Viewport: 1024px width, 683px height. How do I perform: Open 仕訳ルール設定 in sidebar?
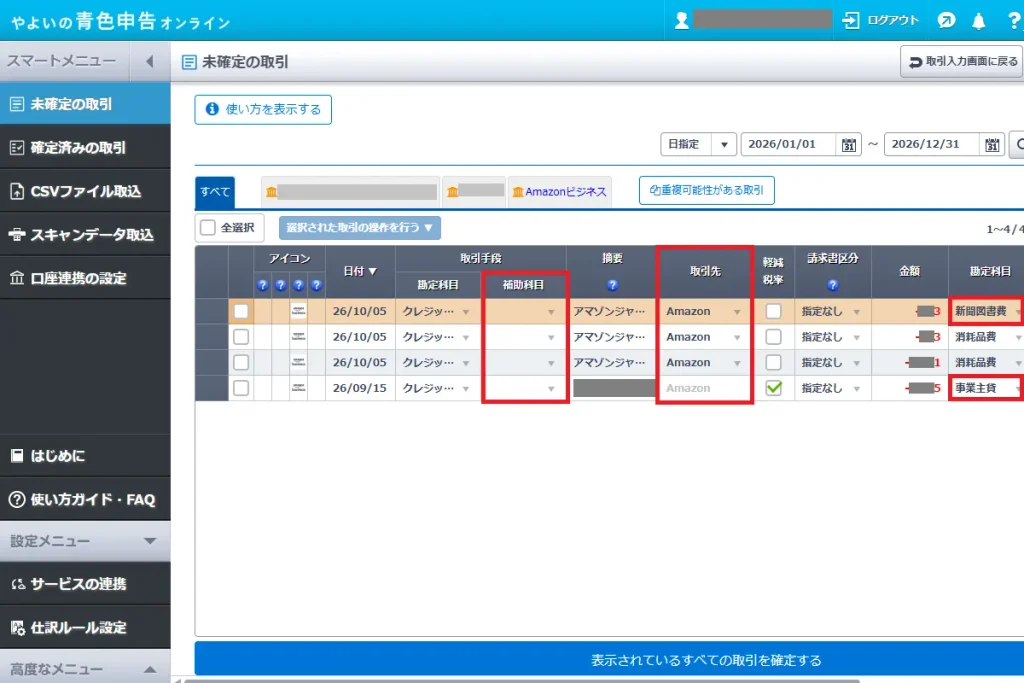[85, 627]
